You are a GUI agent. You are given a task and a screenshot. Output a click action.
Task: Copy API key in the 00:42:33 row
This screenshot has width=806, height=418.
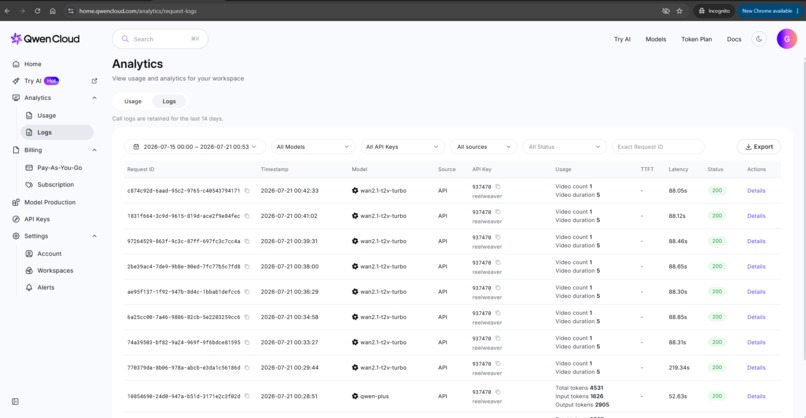click(x=498, y=187)
